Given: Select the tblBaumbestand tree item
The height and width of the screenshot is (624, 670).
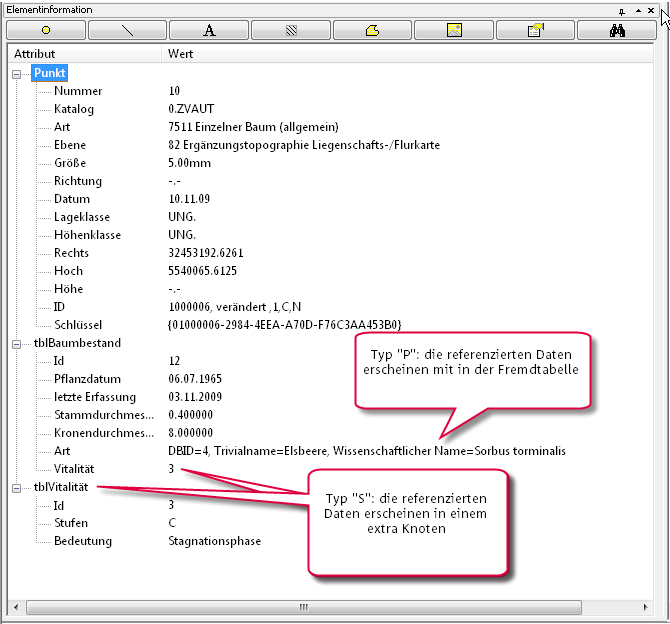Looking at the screenshot, I should (77, 343).
